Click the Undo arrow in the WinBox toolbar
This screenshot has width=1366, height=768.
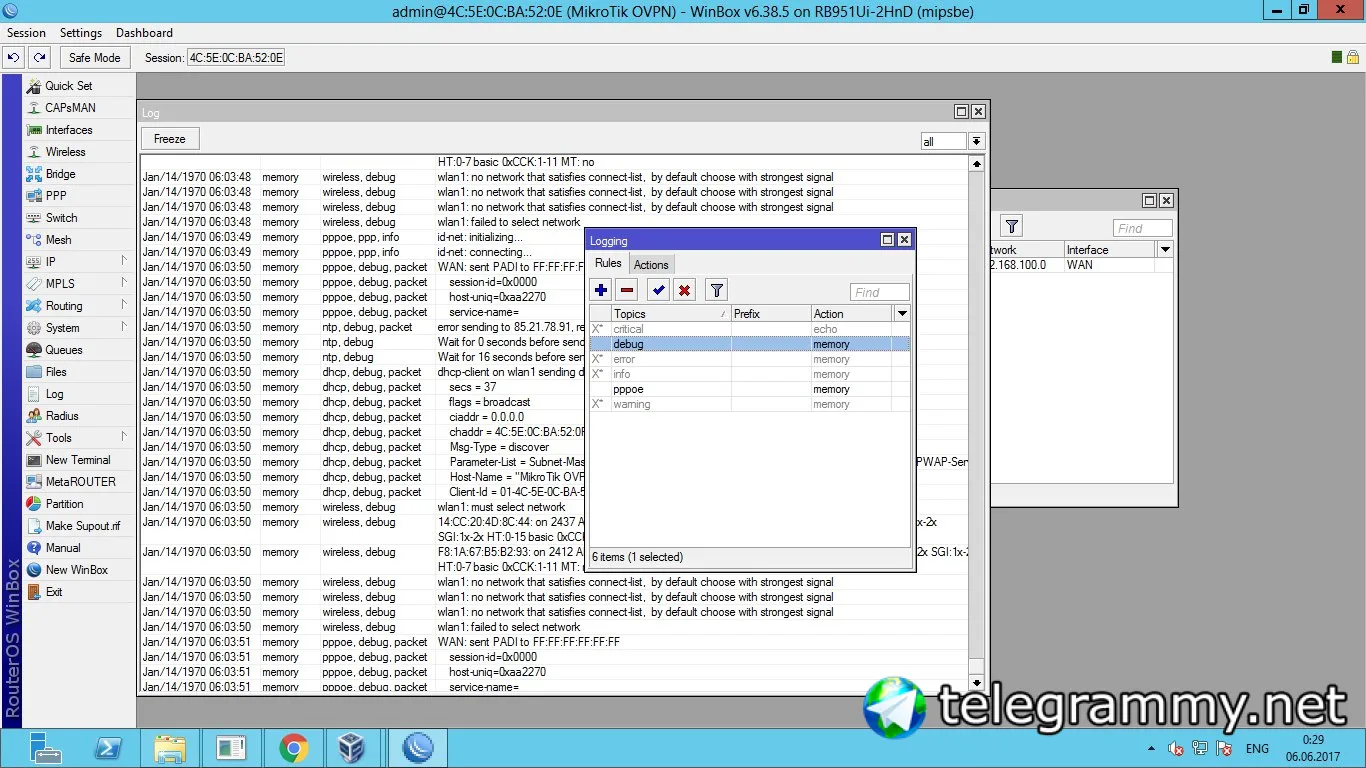(14, 58)
